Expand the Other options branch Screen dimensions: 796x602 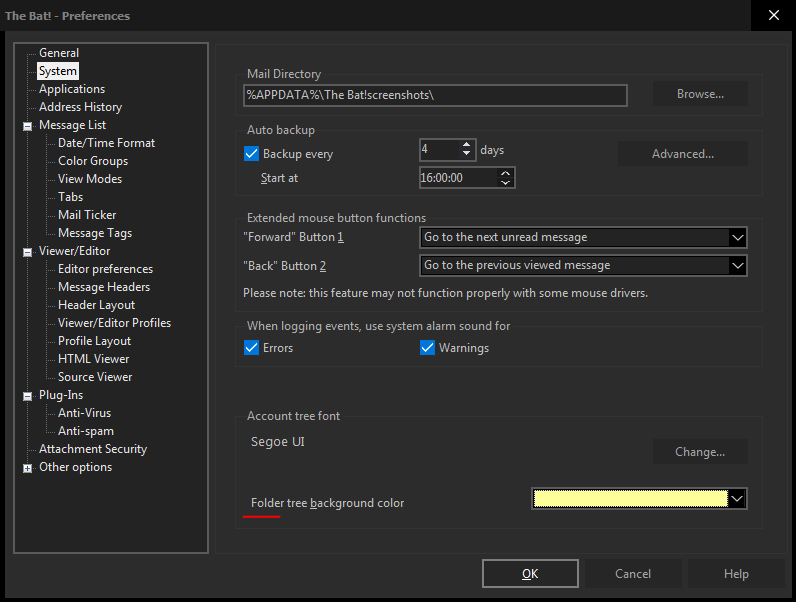27,469
